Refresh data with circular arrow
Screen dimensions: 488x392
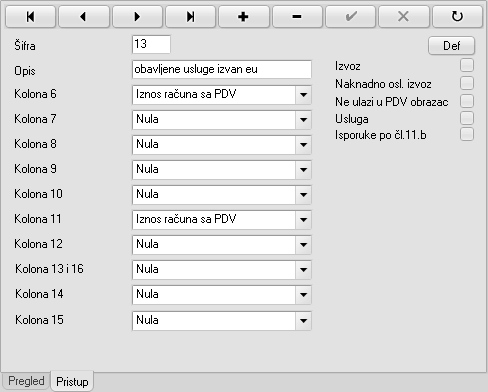[457, 16]
